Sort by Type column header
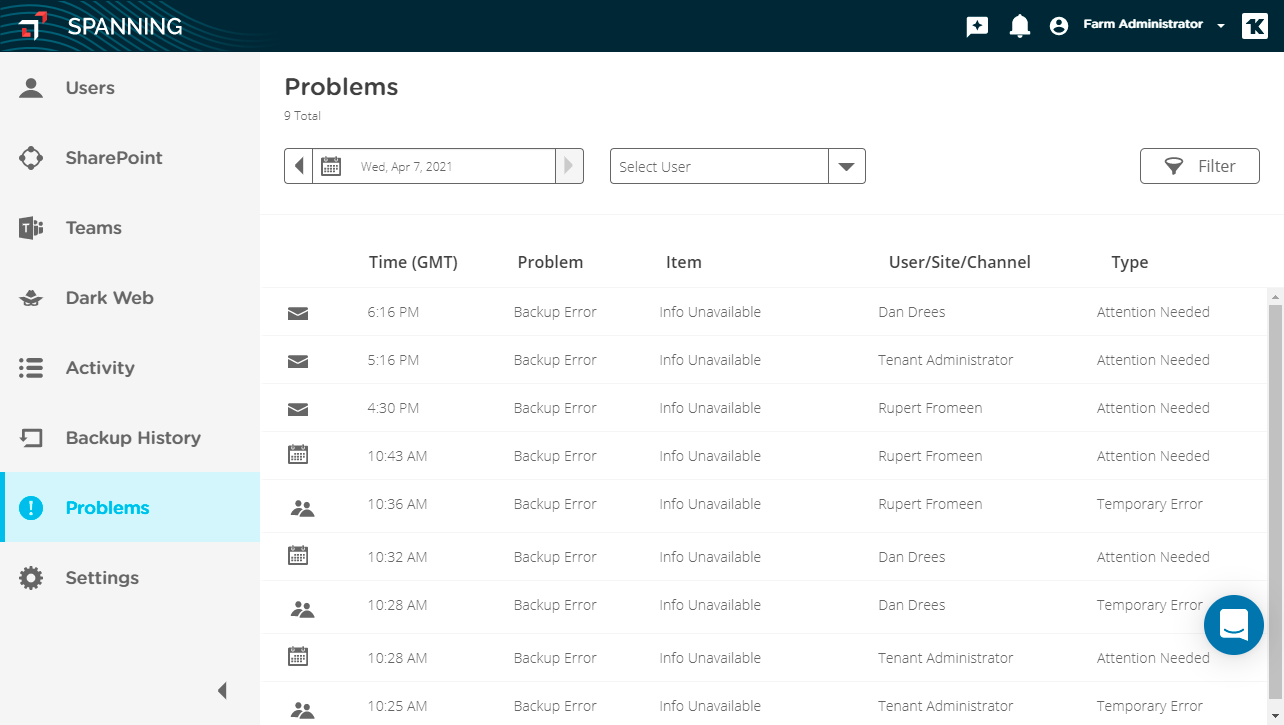The image size is (1284, 725). [x=1130, y=262]
